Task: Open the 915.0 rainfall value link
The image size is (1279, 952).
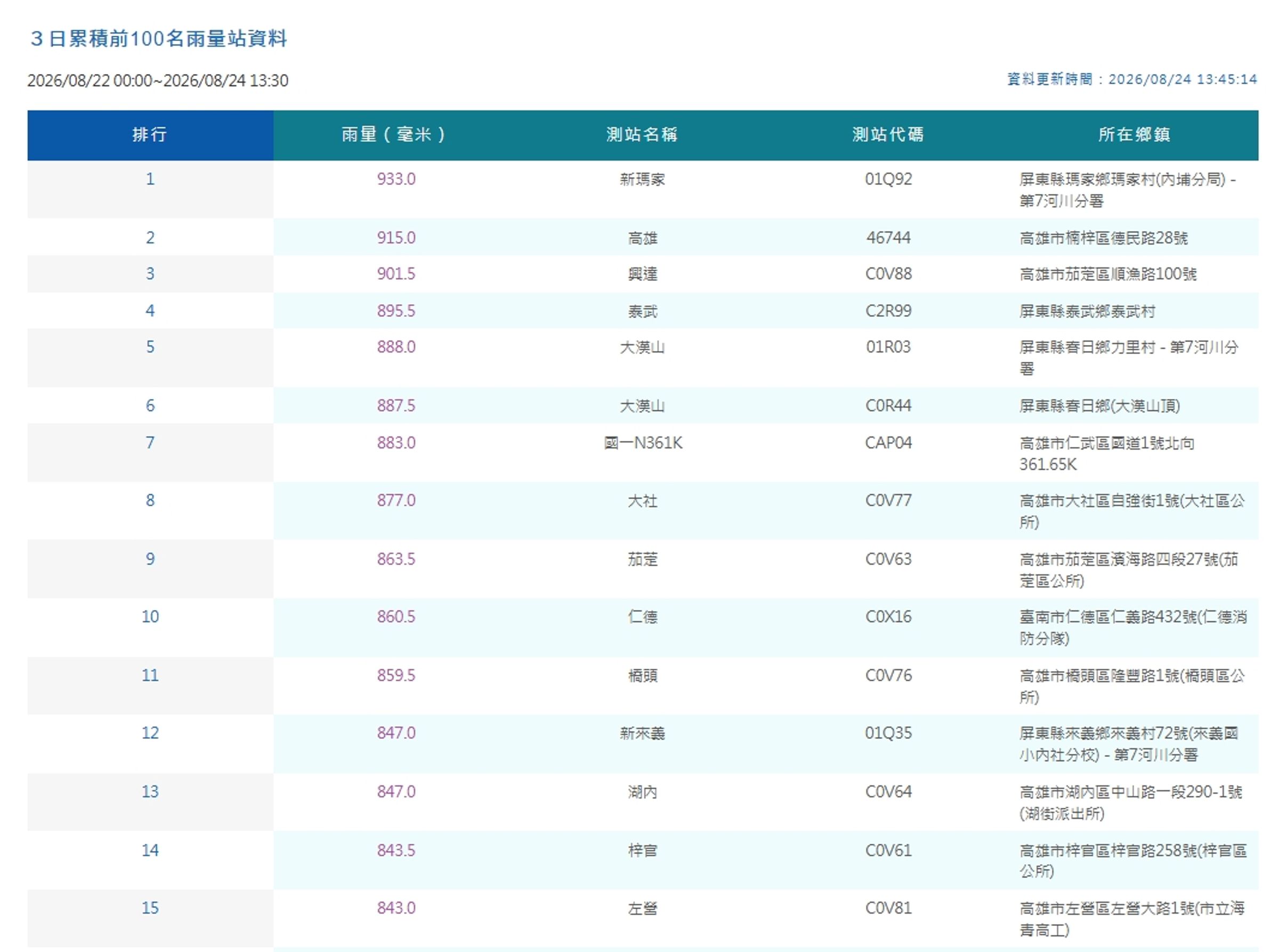Action: pos(396,238)
